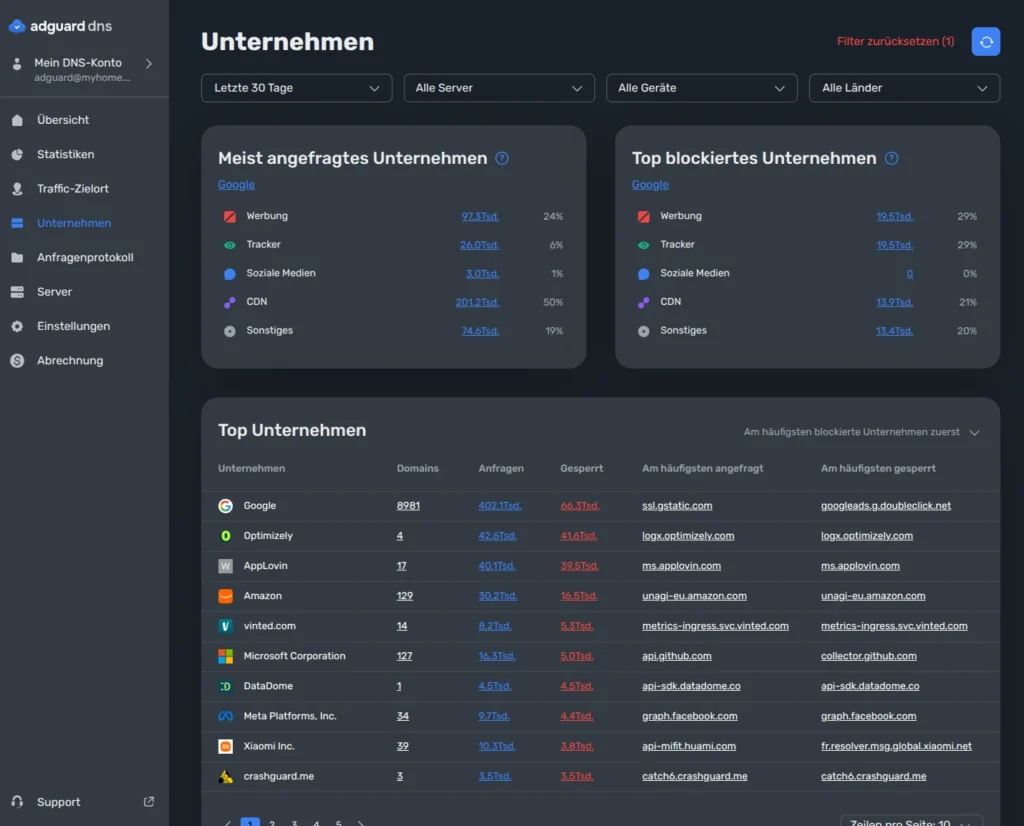Viewport: 1024px width, 826px height.
Task: Open the Letzte 30 Tage dropdown
Action: (x=296, y=88)
